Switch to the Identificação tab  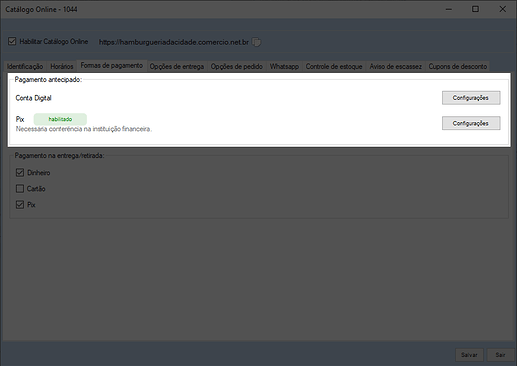[x=25, y=66]
